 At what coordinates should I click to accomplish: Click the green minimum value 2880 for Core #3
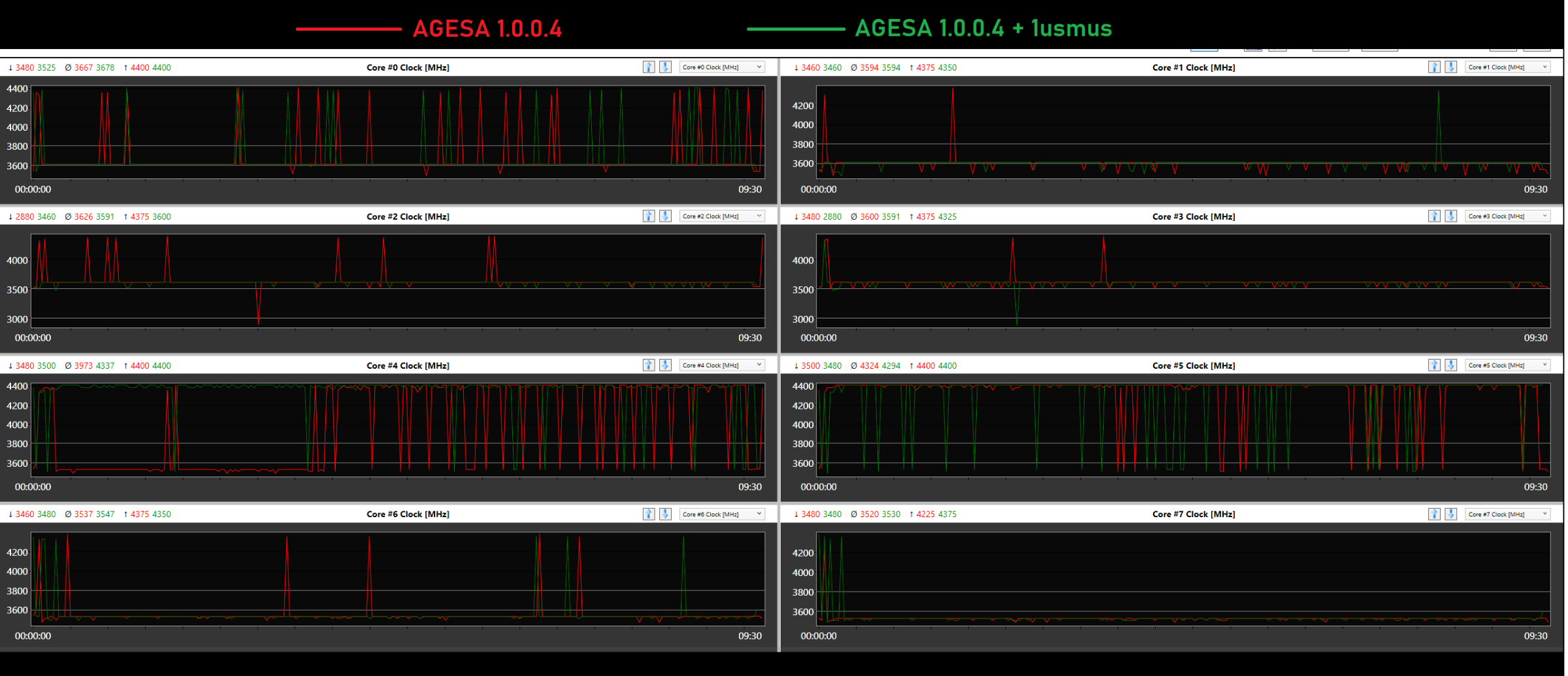coord(832,216)
